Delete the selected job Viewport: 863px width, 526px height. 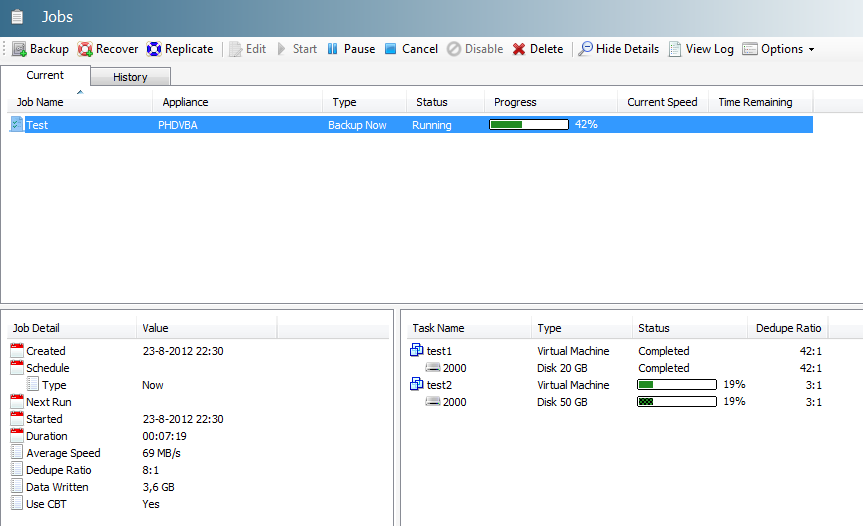tap(538, 49)
